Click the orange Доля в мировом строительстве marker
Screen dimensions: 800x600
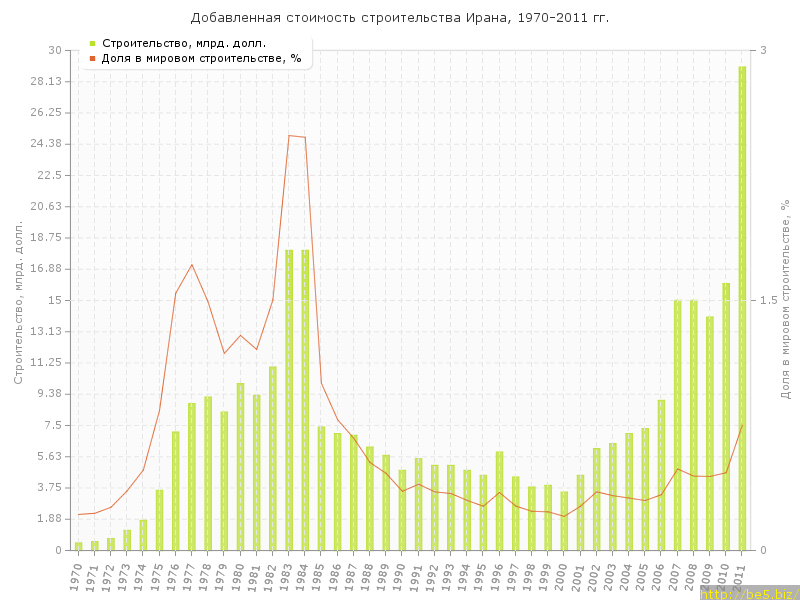(92, 58)
